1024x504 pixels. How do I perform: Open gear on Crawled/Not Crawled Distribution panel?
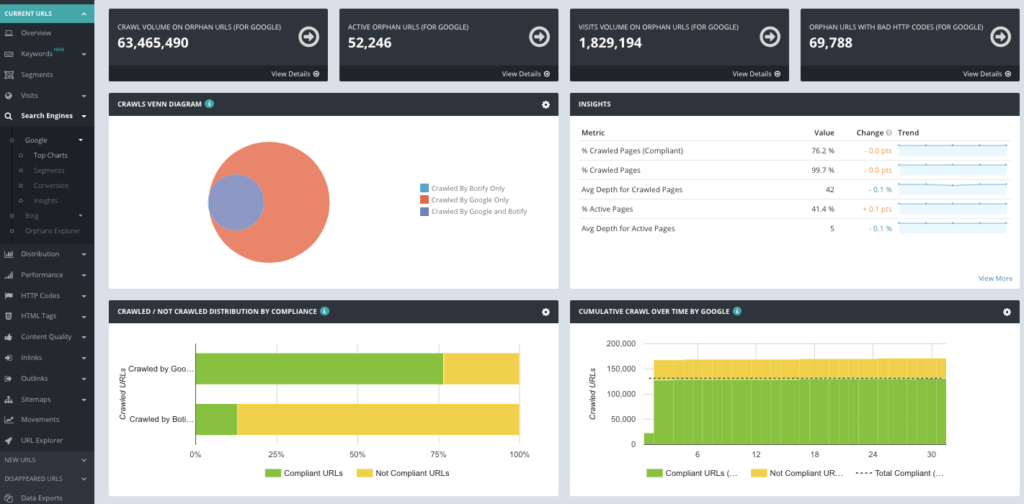point(545,312)
